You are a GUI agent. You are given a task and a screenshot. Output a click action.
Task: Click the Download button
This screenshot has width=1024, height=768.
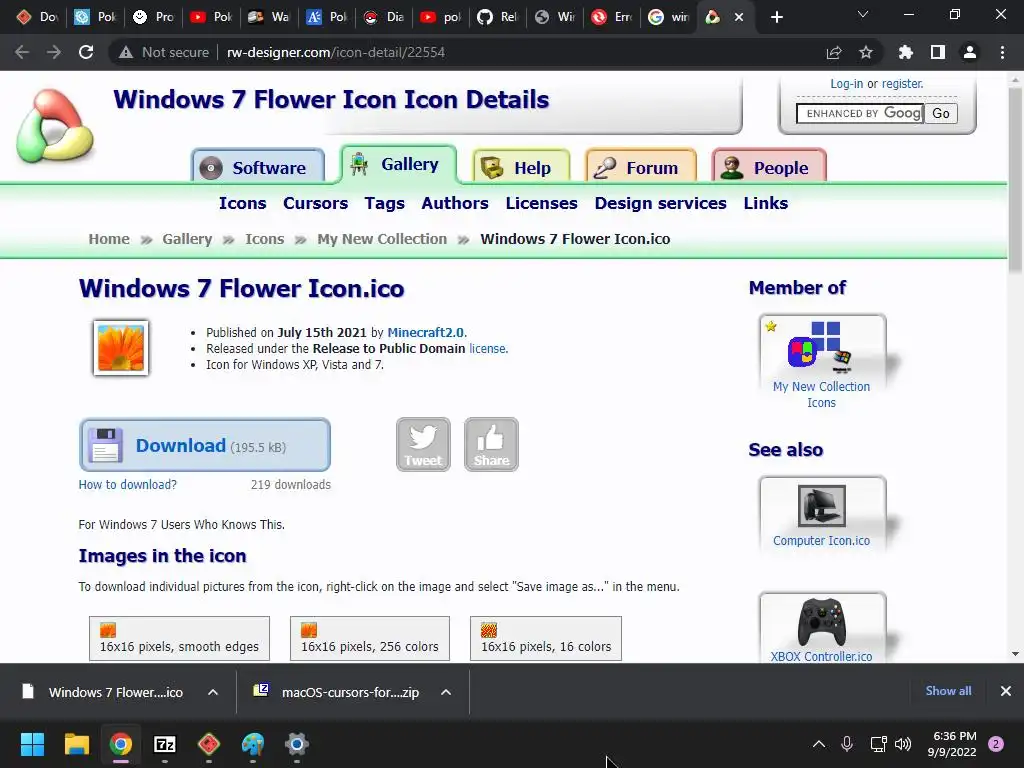(x=205, y=445)
